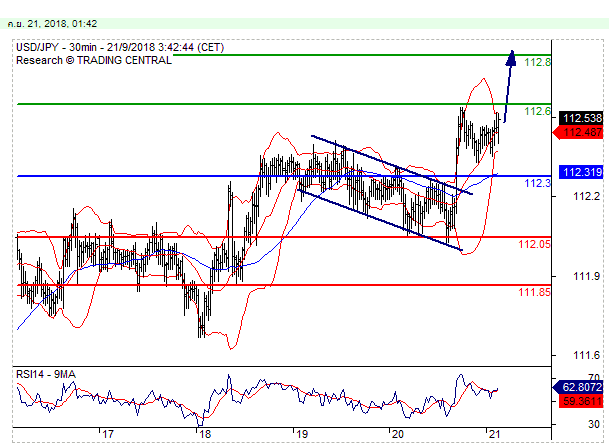The height and width of the screenshot is (448, 609).
Task: Click date 18 on time axis
Action: coord(205,434)
